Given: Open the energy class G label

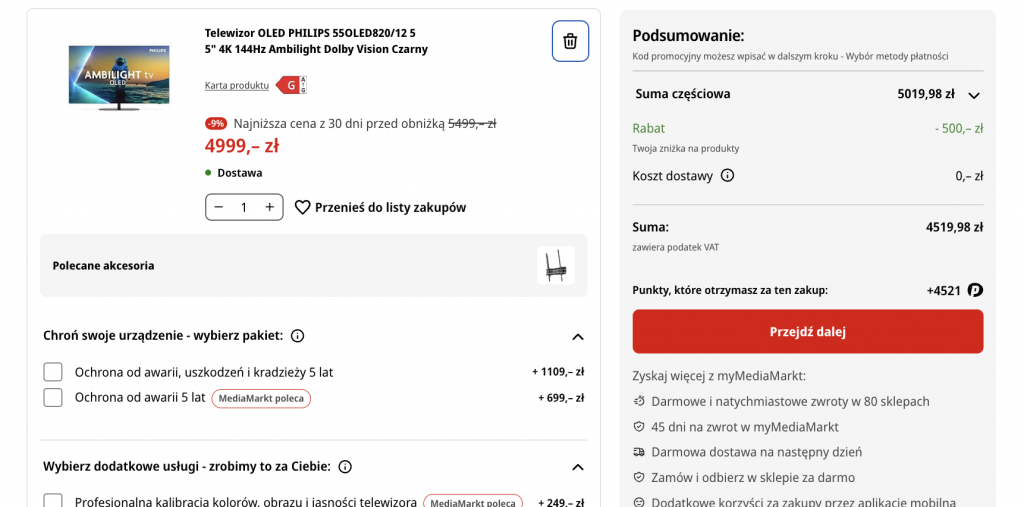Looking at the screenshot, I should (x=291, y=85).
